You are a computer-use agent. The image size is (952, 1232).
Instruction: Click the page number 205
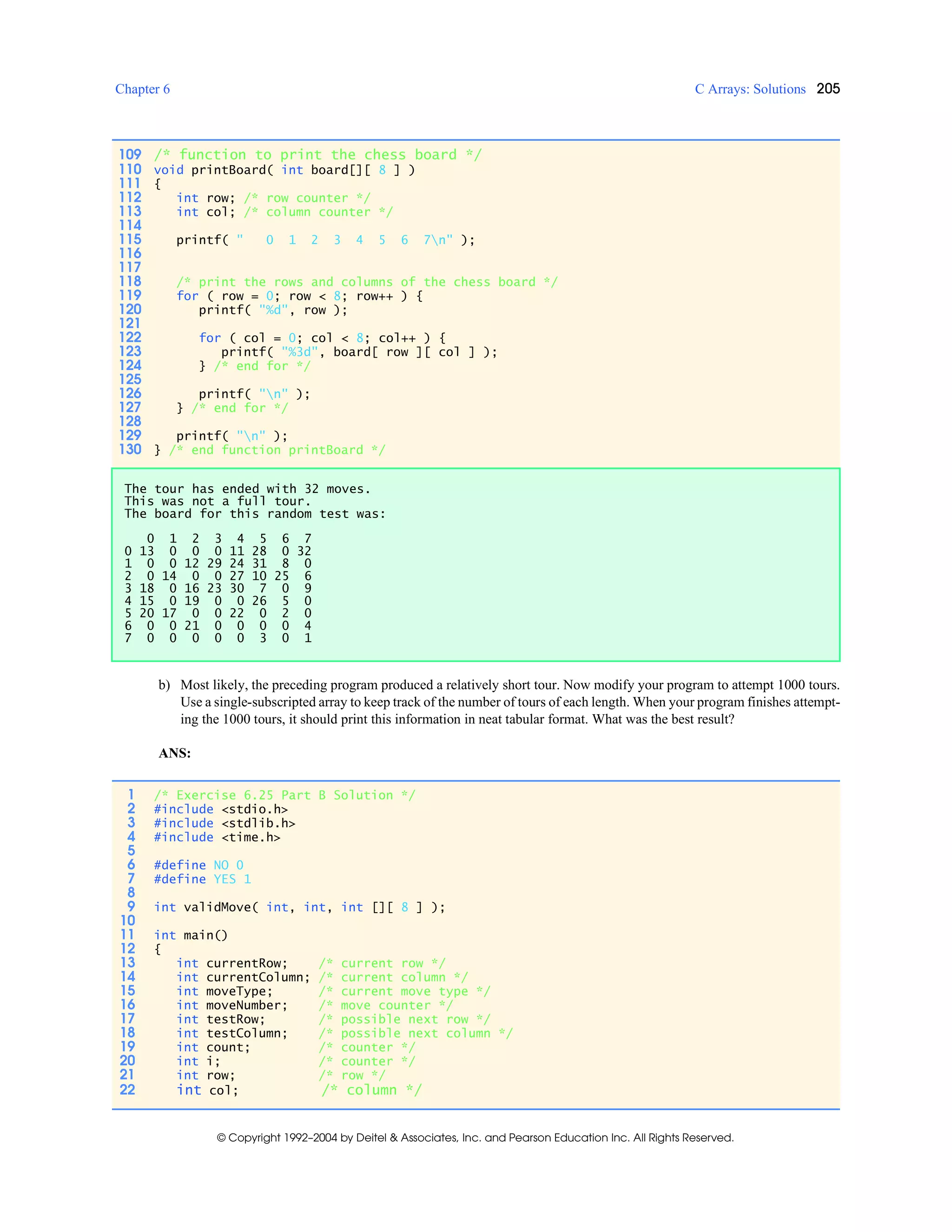pyautogui.click(x=828, y=88)
